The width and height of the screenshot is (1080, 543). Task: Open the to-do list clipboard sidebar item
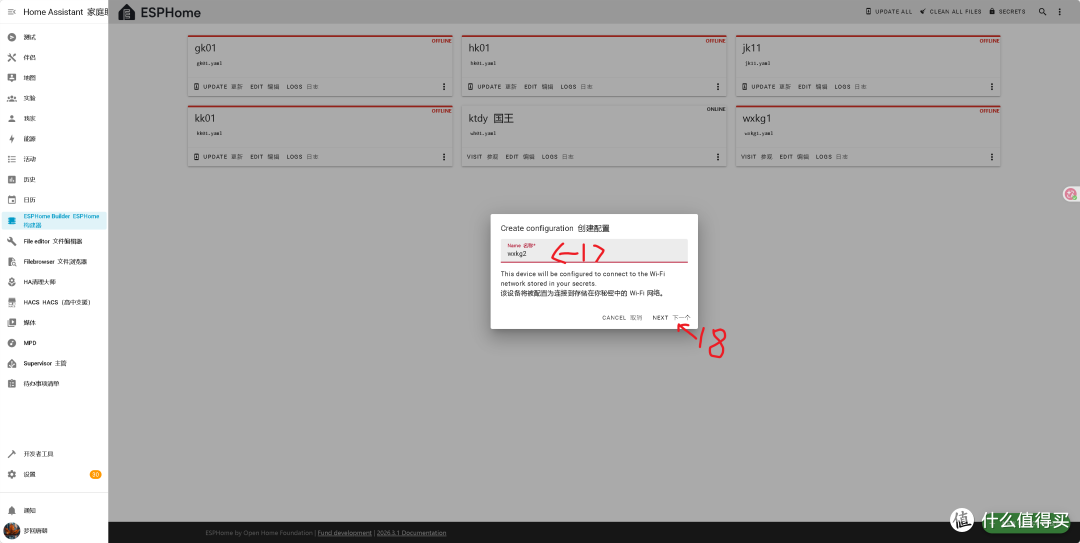[12, 383]
